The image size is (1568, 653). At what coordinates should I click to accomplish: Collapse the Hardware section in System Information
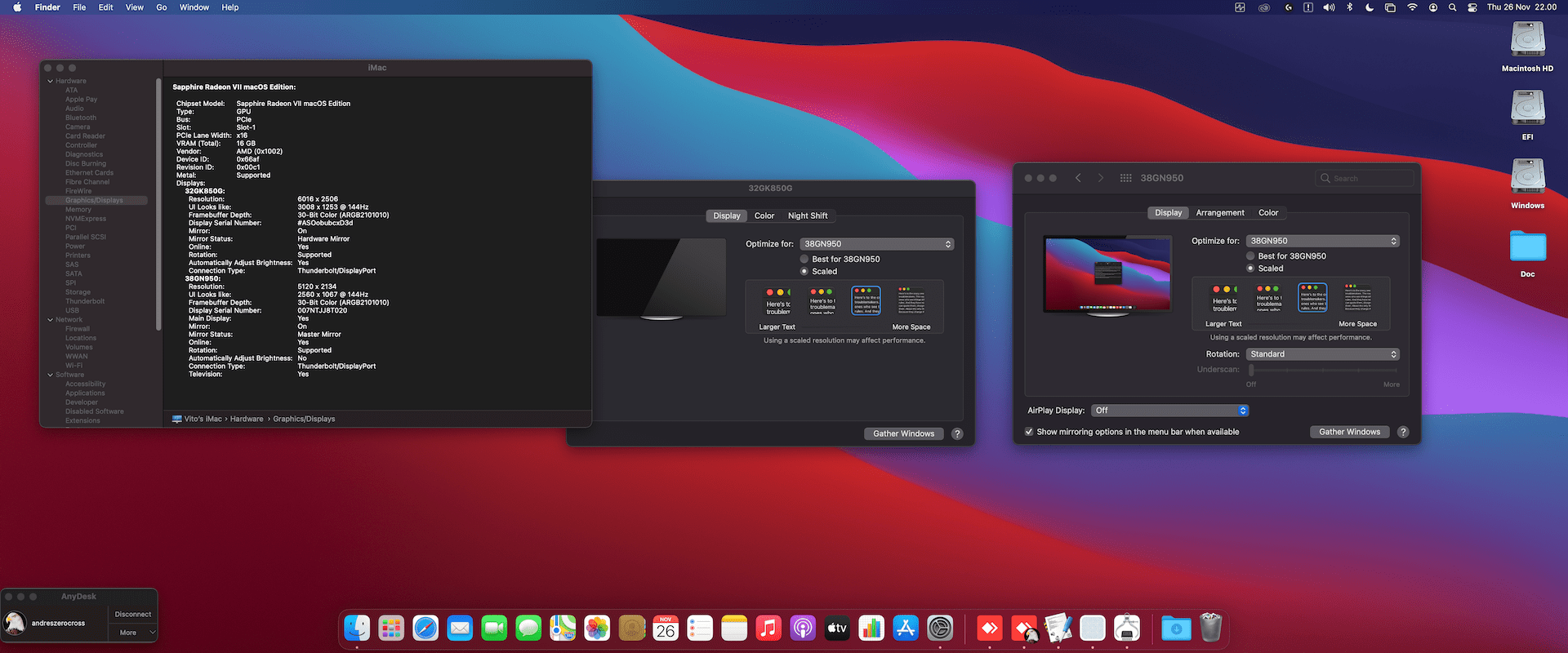point(51,81)
